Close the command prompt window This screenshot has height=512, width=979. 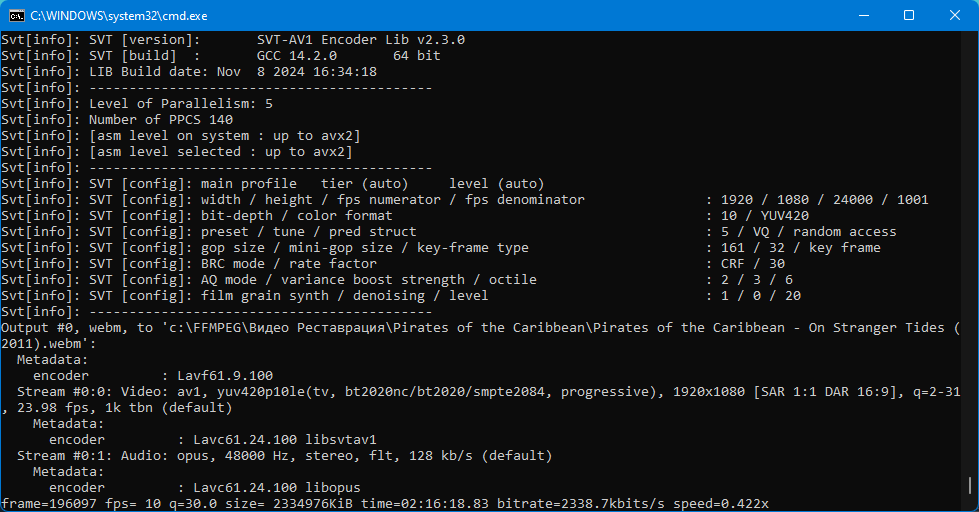[955, 15]
